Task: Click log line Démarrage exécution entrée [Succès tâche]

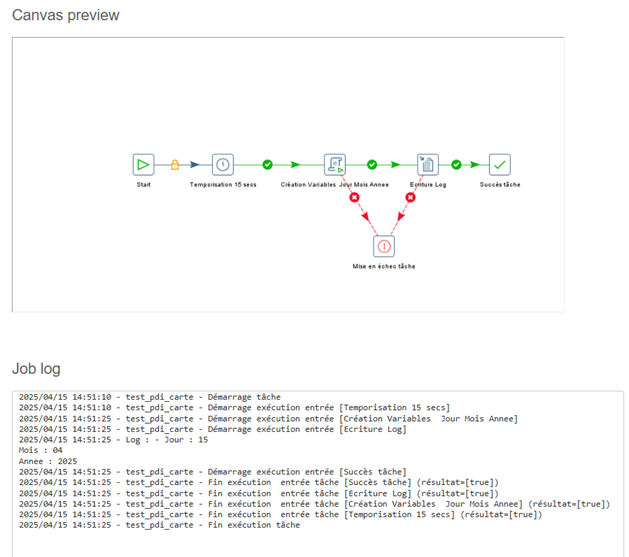Action: point(213,472)
